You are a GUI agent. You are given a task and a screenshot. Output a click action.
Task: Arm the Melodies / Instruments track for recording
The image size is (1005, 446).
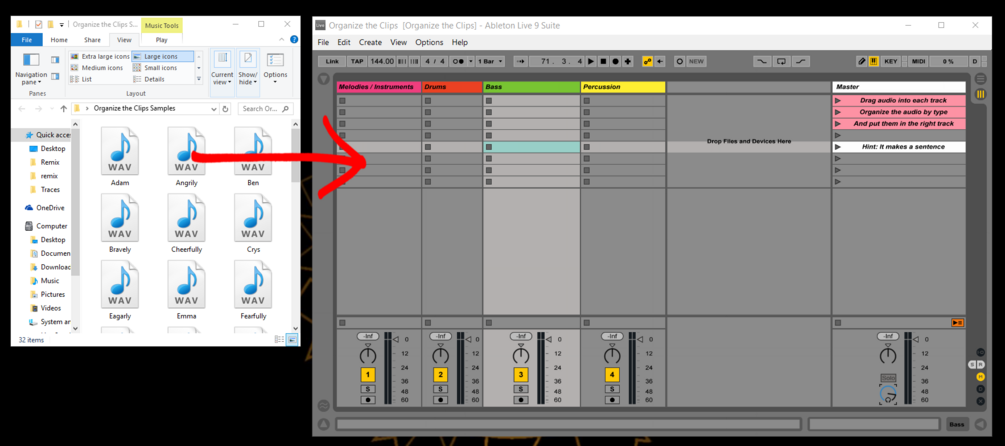(x=368, y=400)
